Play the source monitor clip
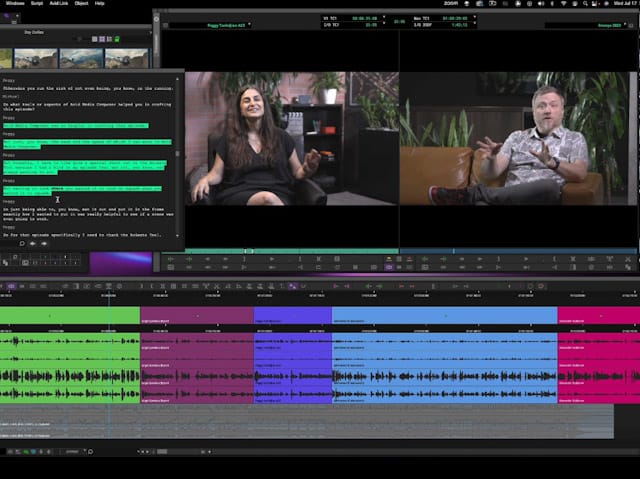This screenshot has width=640, height=479. point(272,259)
